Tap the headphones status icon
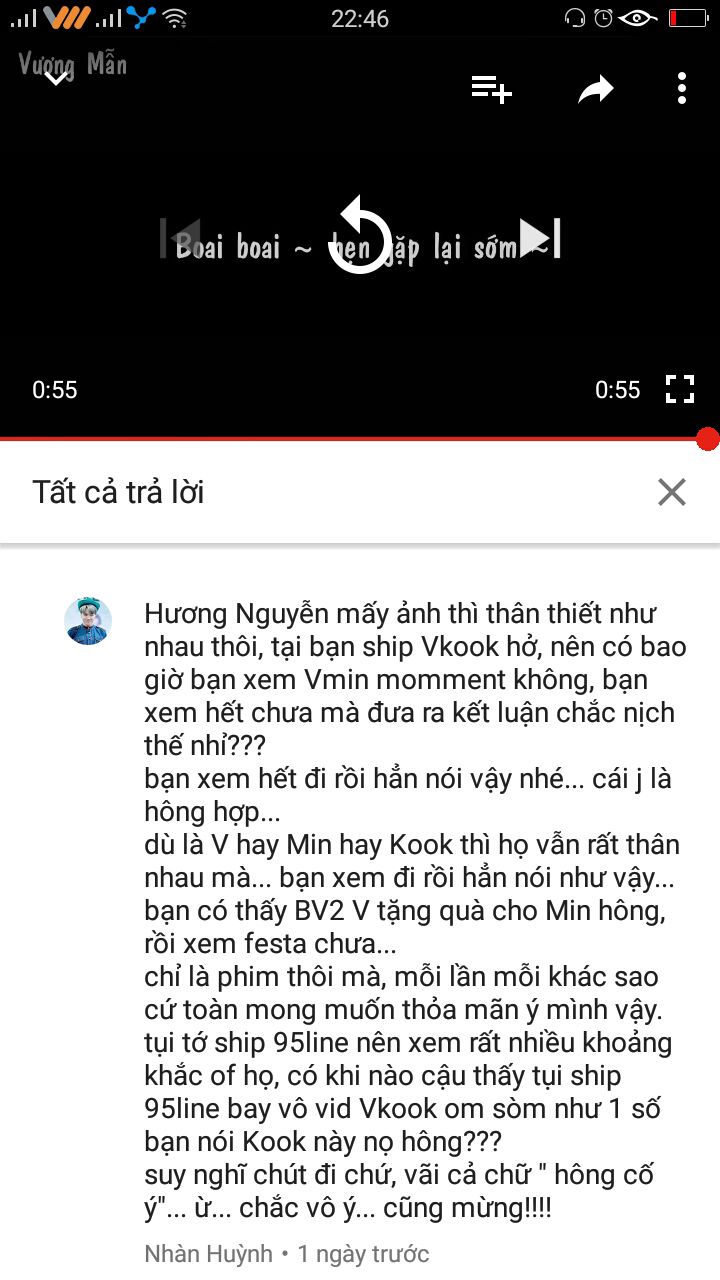This screenshot has height=1280, width=720. click(x=575, y=17)
